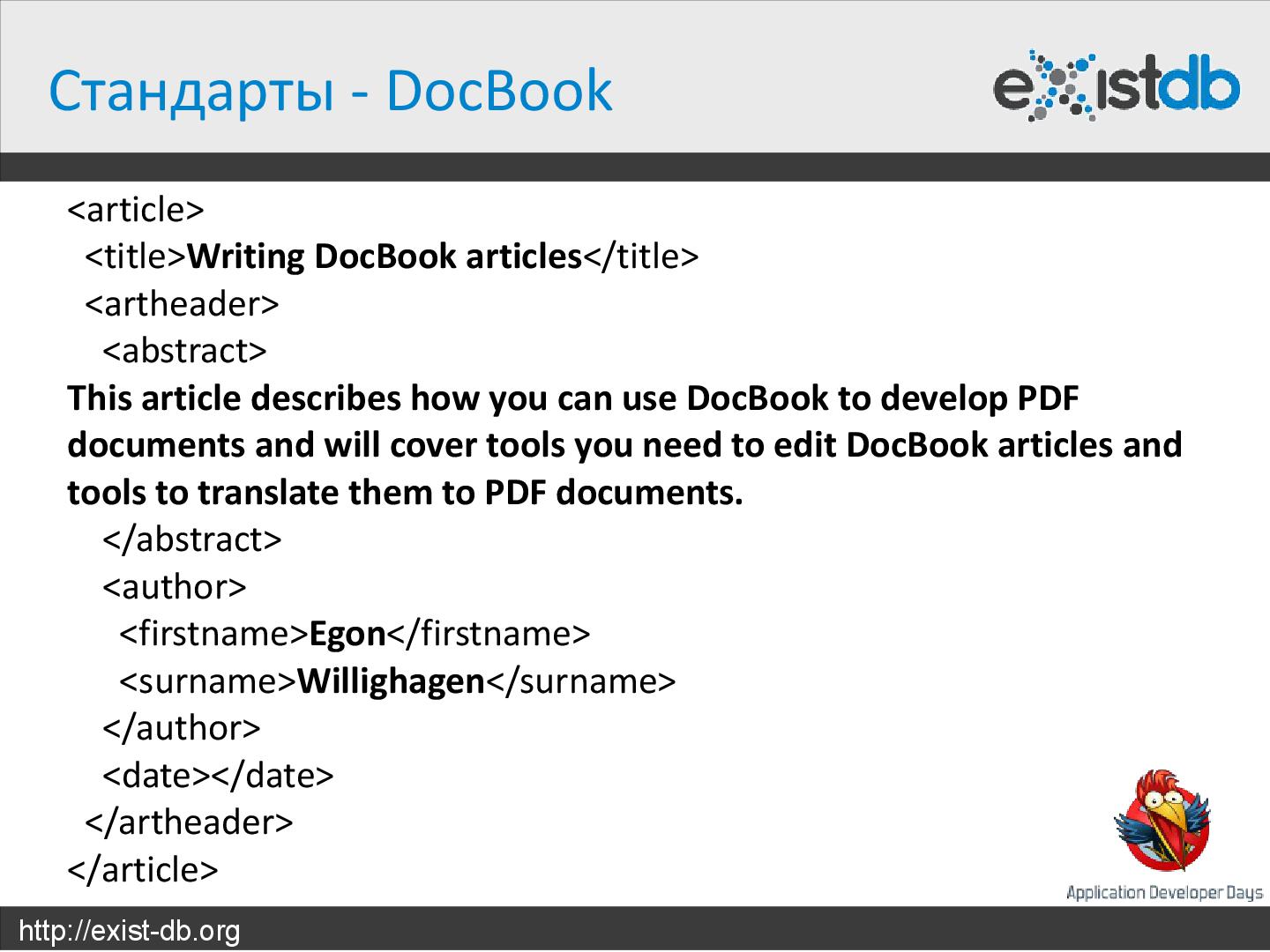This screenshot has height=952, width=1270.
Task: Click the opening <article> tag line
Action: click(x=136, y=210)
